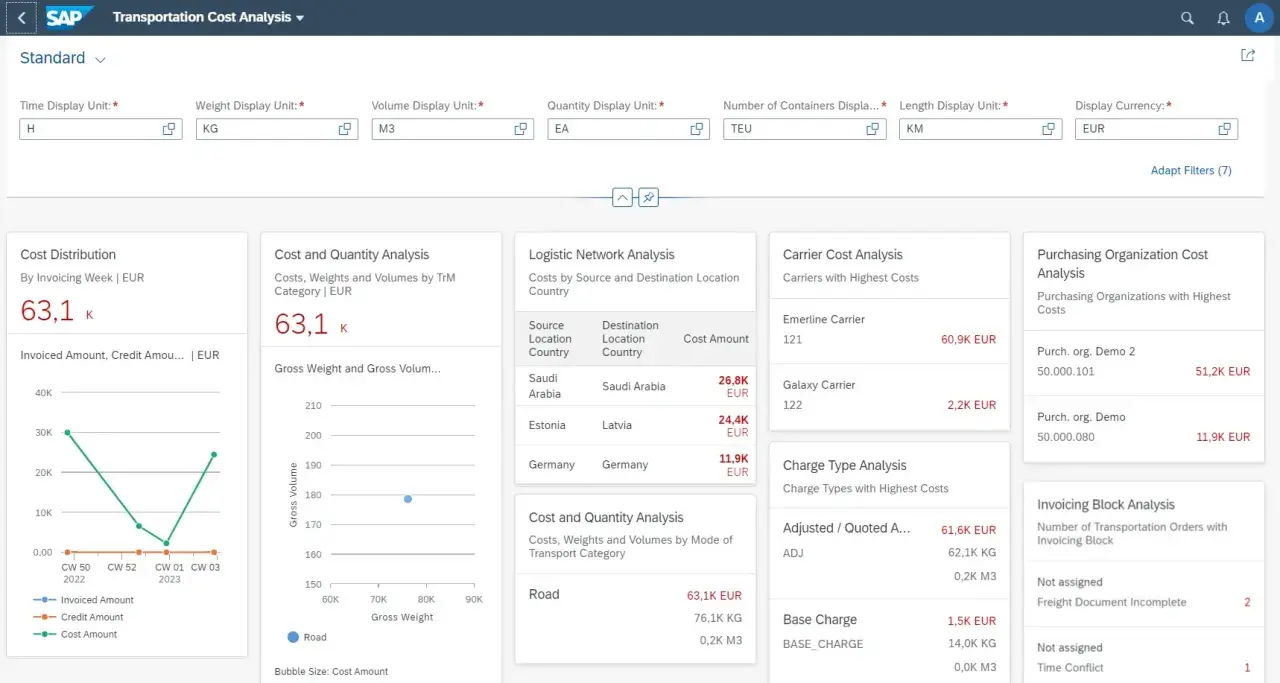Viewport: 1280px width, 683px height.
Task: Expand the Standard variant dropdown
Action: coord(100,60)
